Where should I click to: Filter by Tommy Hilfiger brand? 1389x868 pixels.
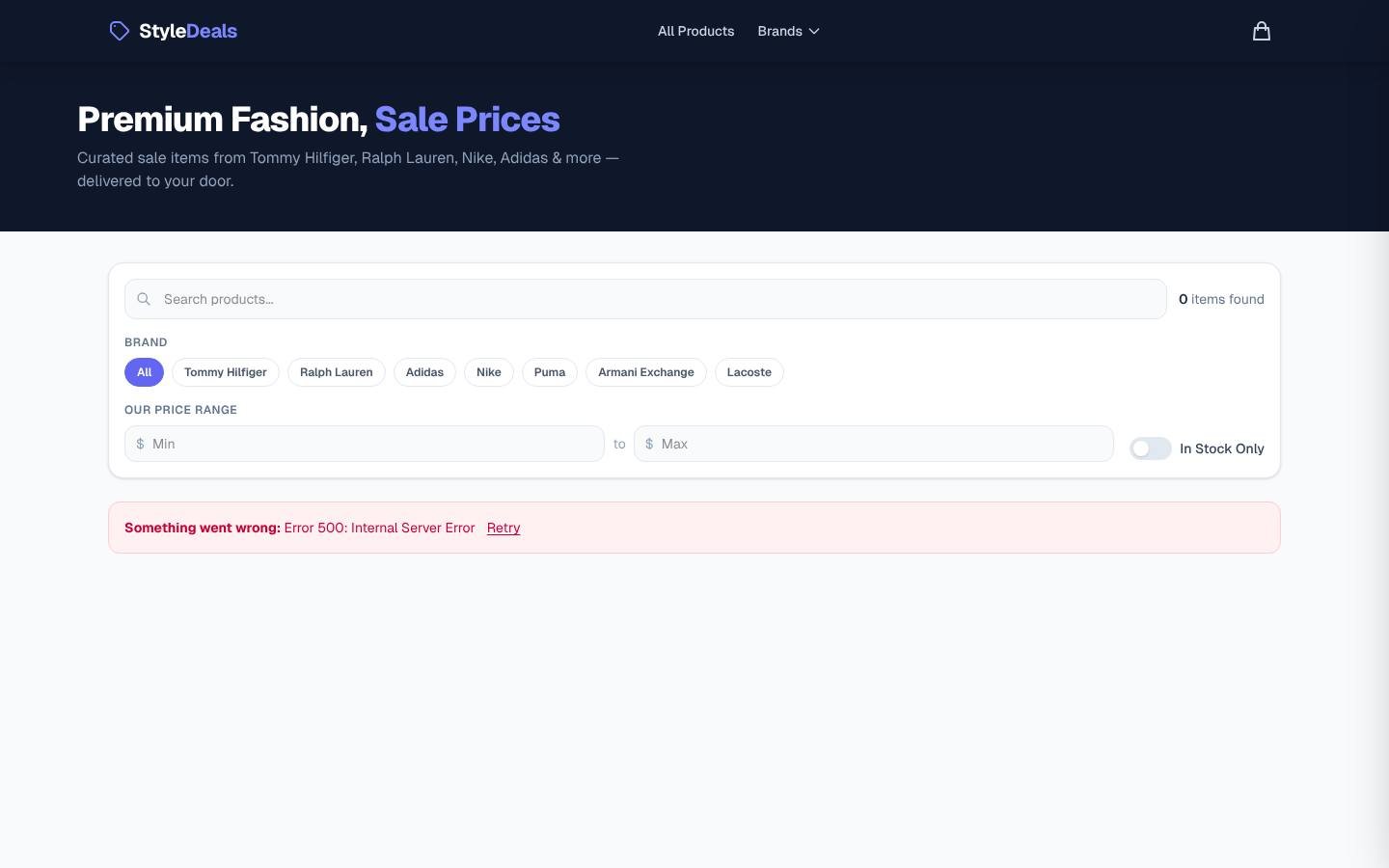point(226,372)
